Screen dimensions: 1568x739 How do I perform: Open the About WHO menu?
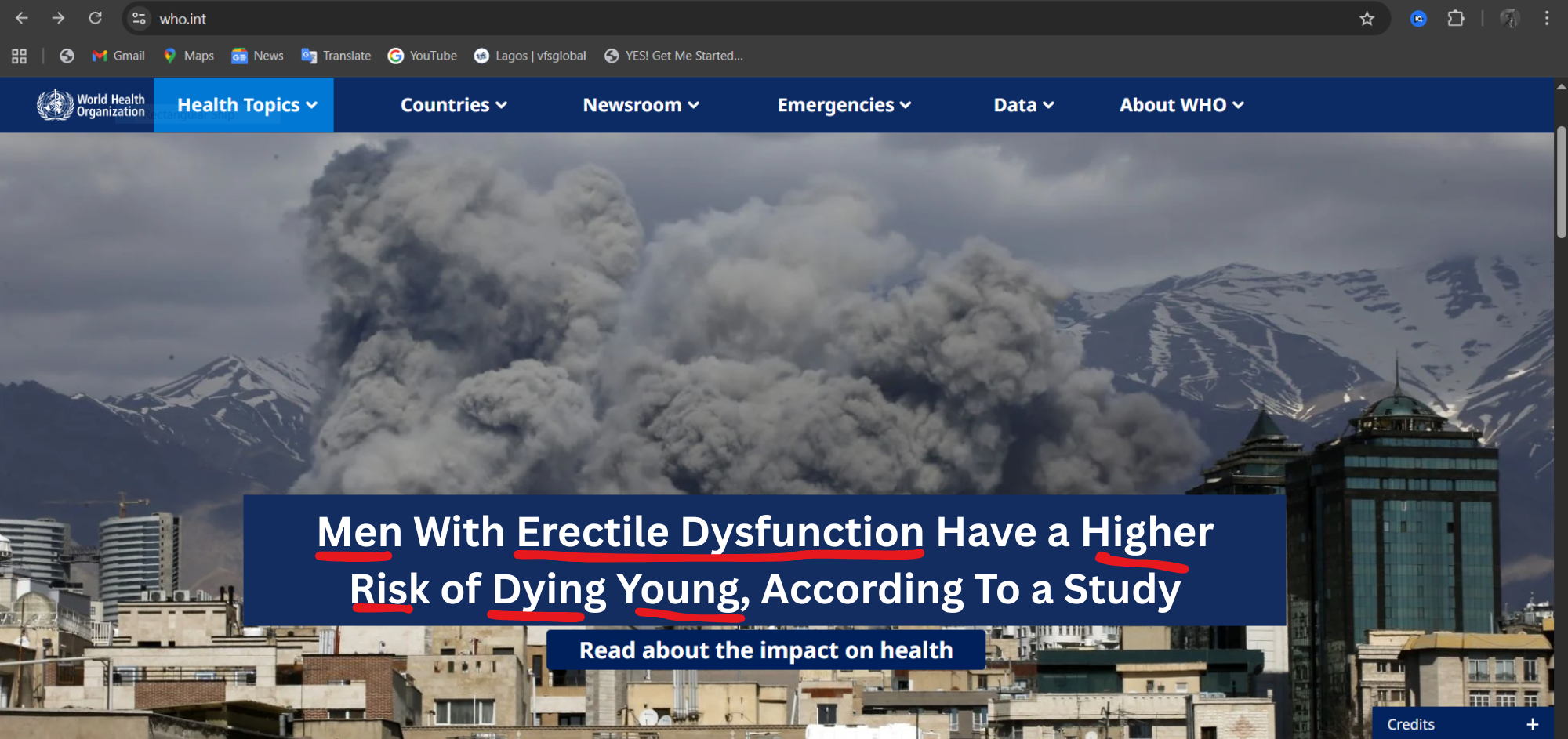tap(1181, 105)
